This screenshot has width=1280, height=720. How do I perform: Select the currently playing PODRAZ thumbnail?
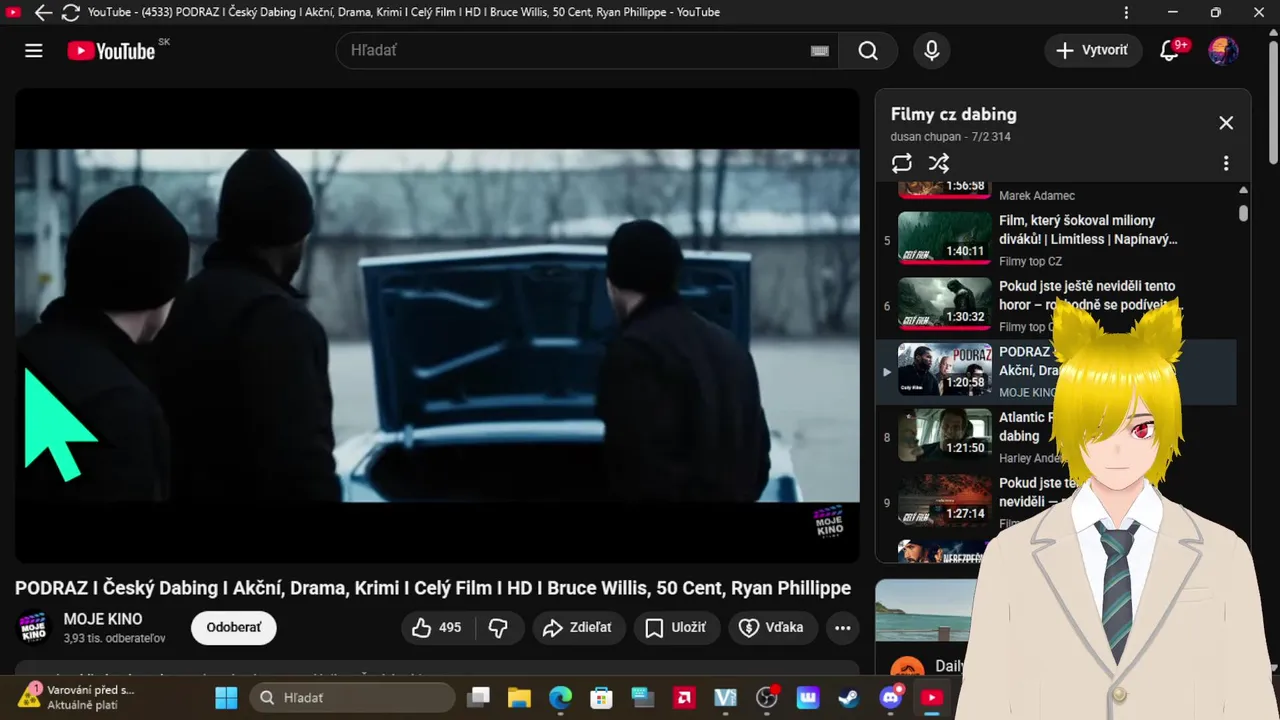click(x=945, y=370)
